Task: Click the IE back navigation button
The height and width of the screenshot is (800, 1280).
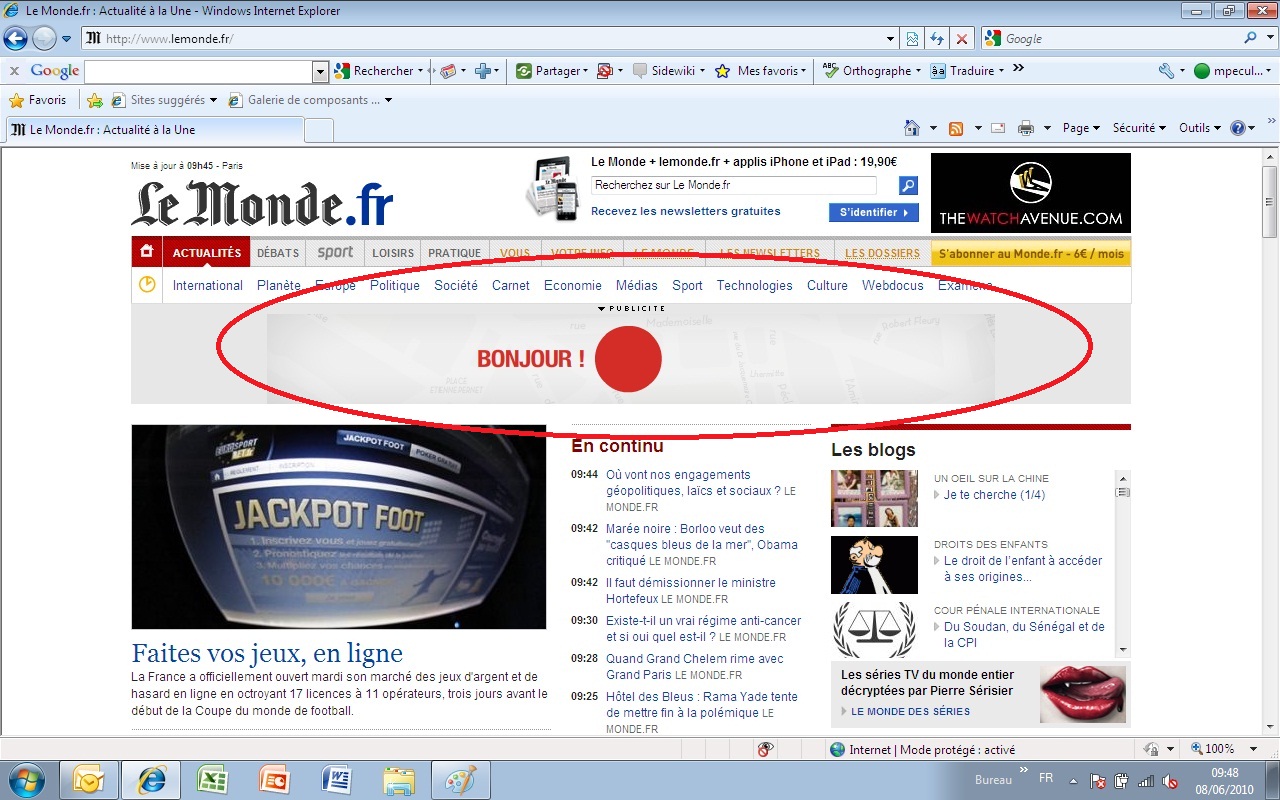Action: 15,39
